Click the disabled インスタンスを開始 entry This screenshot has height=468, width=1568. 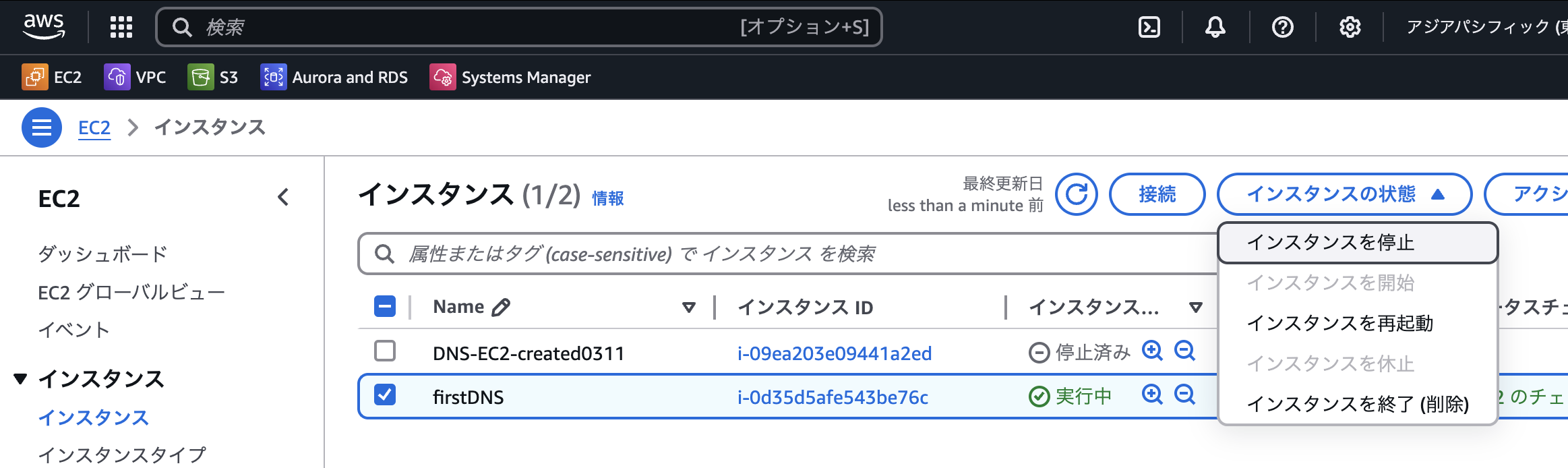coord(1358,283)
